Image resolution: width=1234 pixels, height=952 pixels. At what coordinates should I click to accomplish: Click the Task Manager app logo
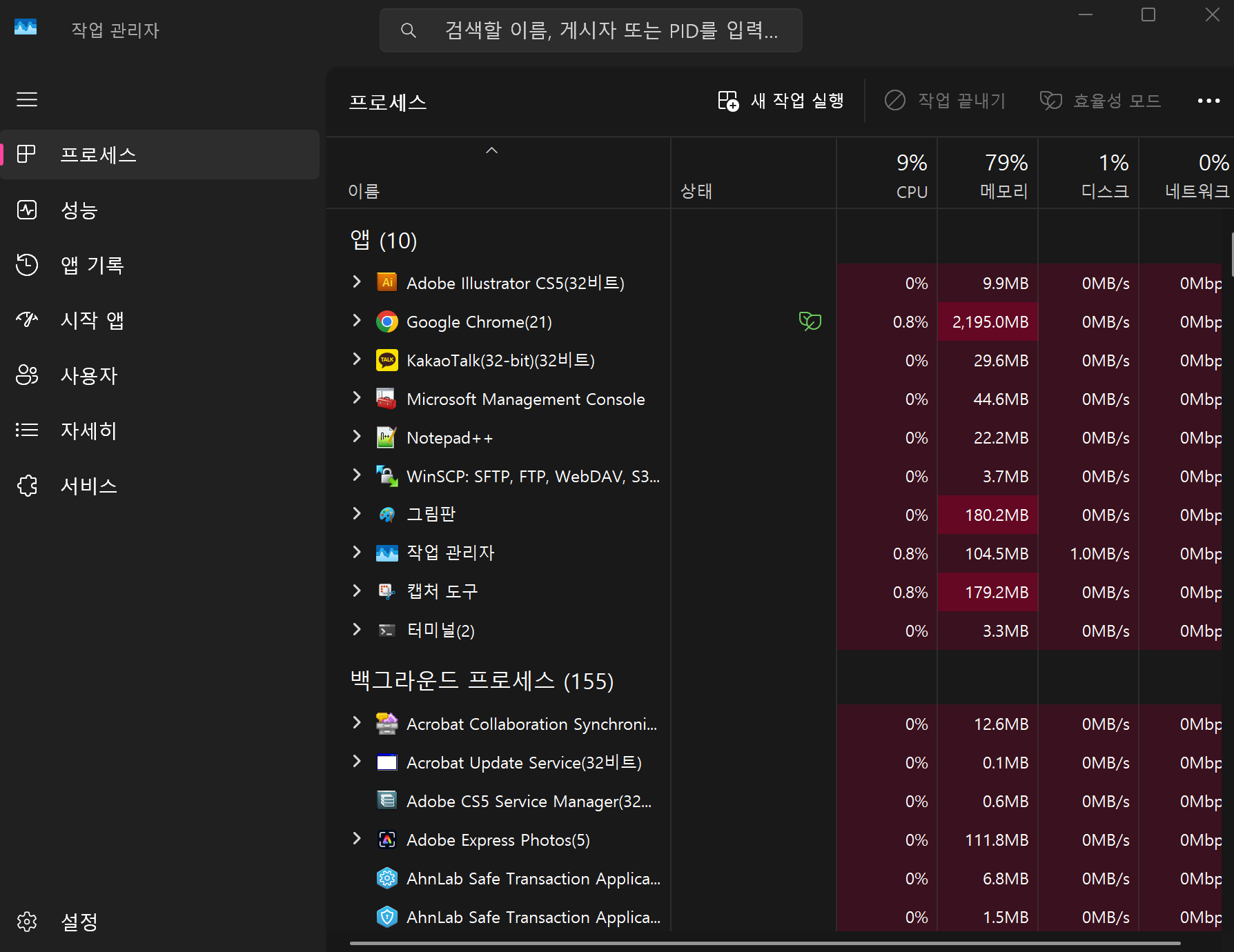(26, 28)
